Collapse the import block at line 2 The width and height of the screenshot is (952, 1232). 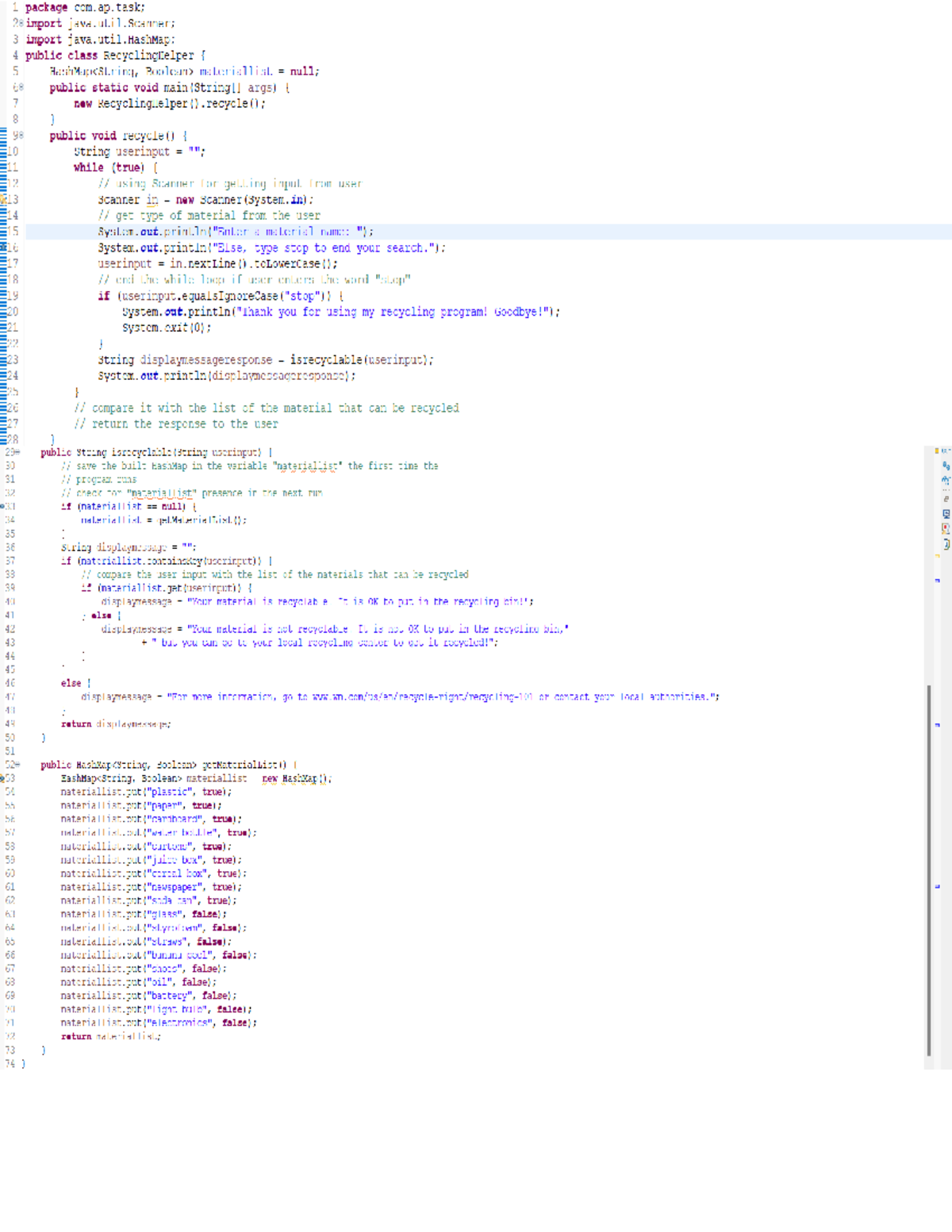click(21, 24)
